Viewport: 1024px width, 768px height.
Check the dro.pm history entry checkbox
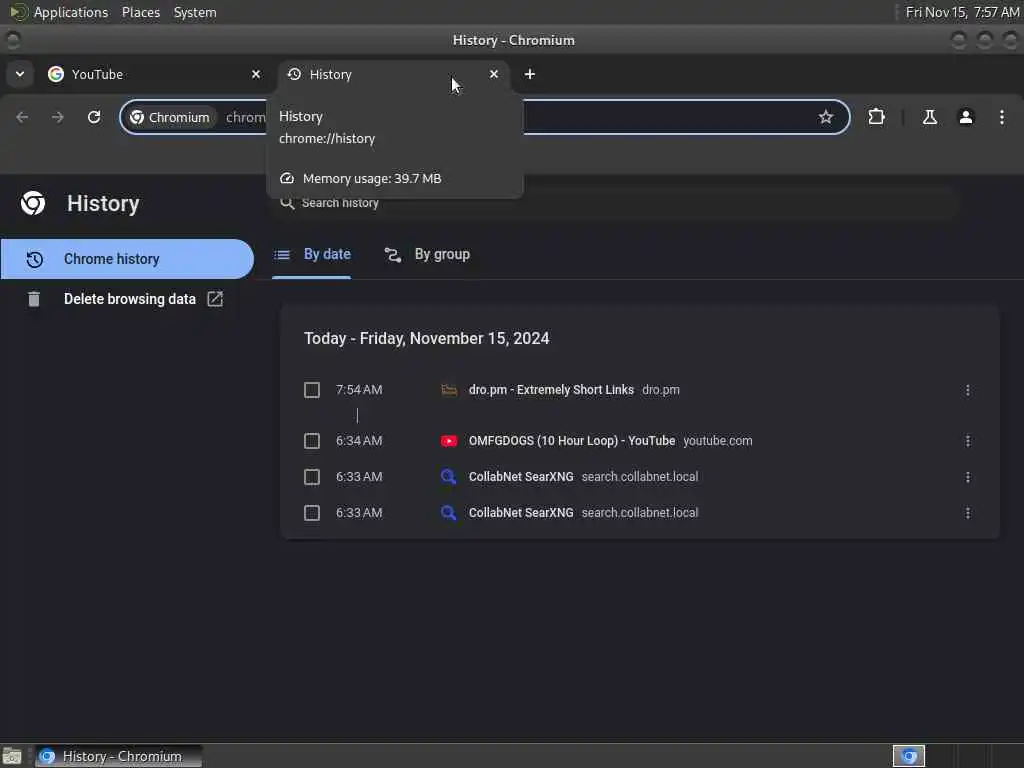click(312, 390)
